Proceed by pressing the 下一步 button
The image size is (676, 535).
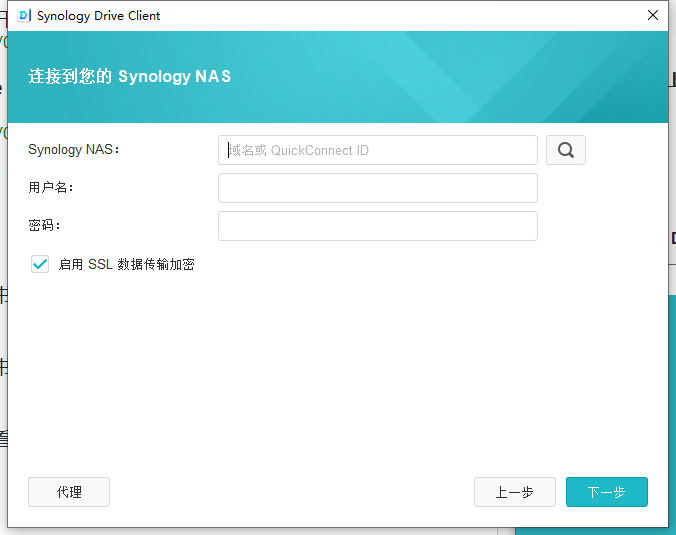(606, 492)
